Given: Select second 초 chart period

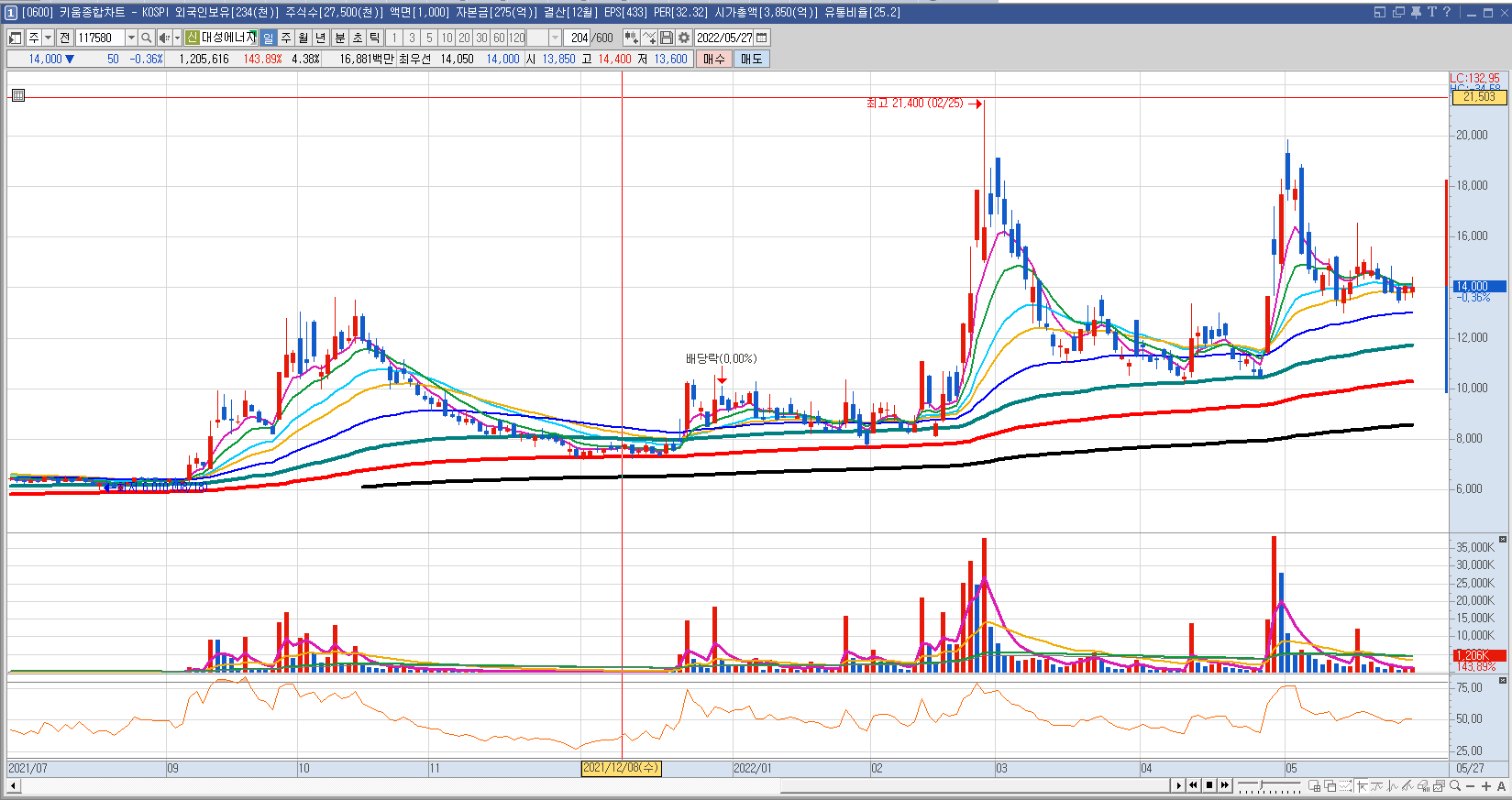Looking at the screenshot, I should [x=358, y=38].
